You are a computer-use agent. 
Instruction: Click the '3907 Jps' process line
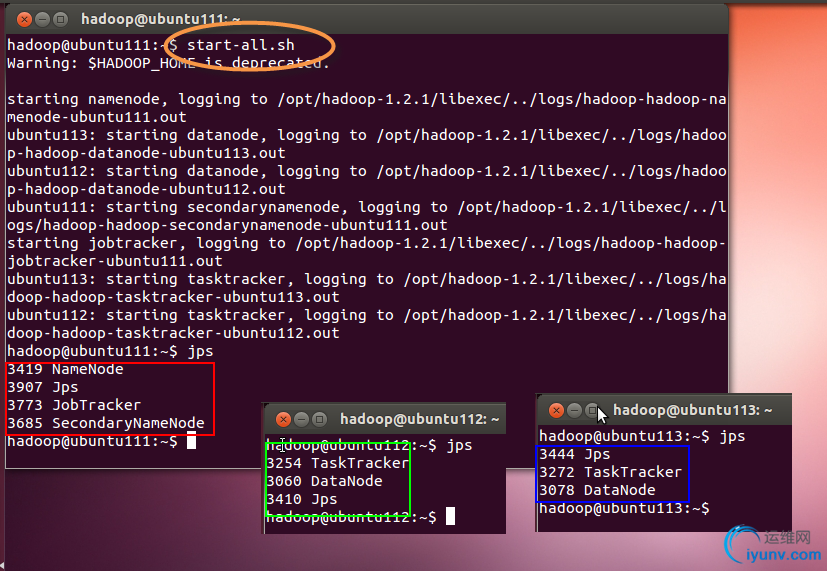tap(43, 388)
